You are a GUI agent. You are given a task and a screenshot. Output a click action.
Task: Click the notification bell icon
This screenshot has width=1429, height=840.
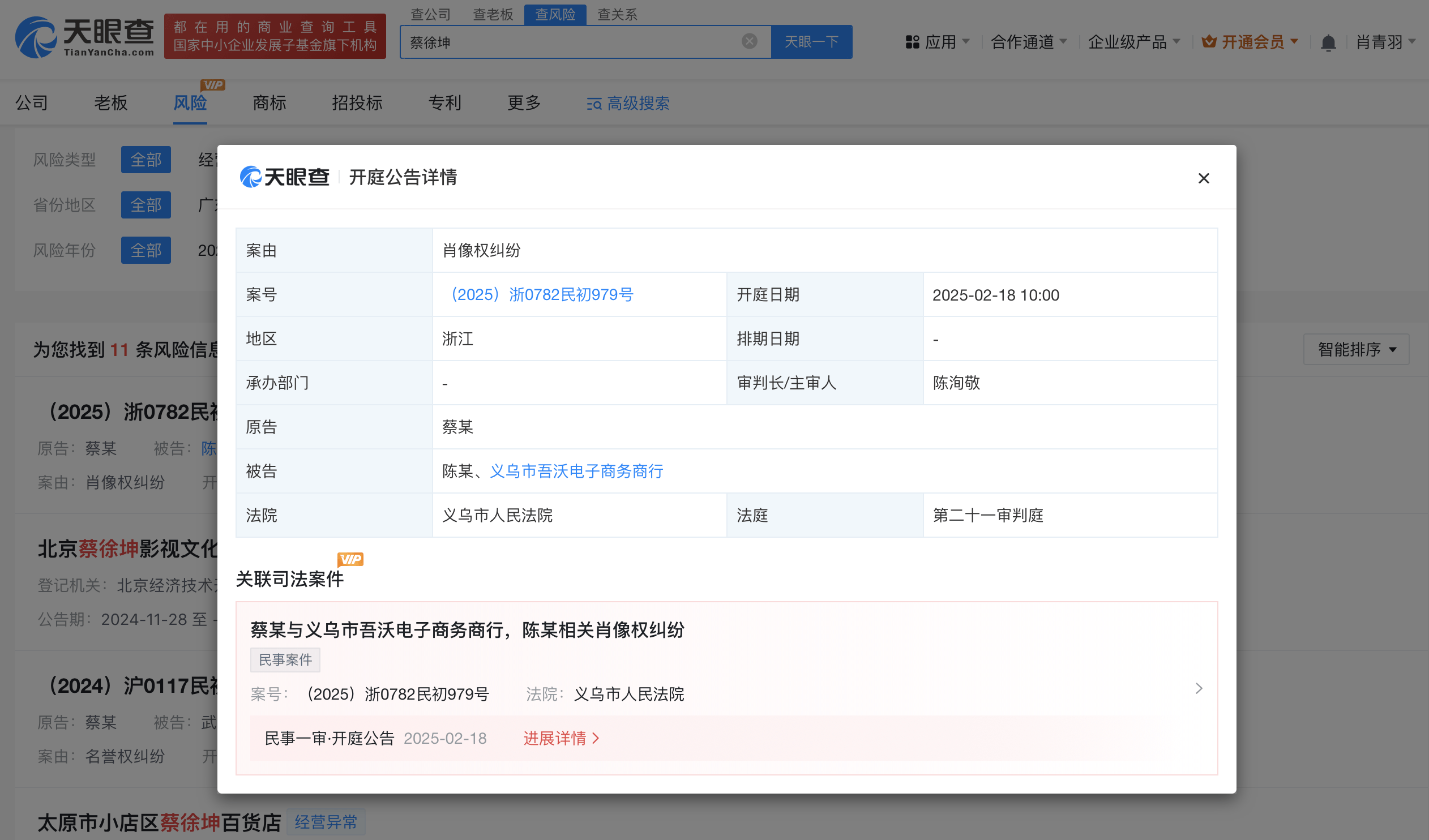(x=1328, y=42)
